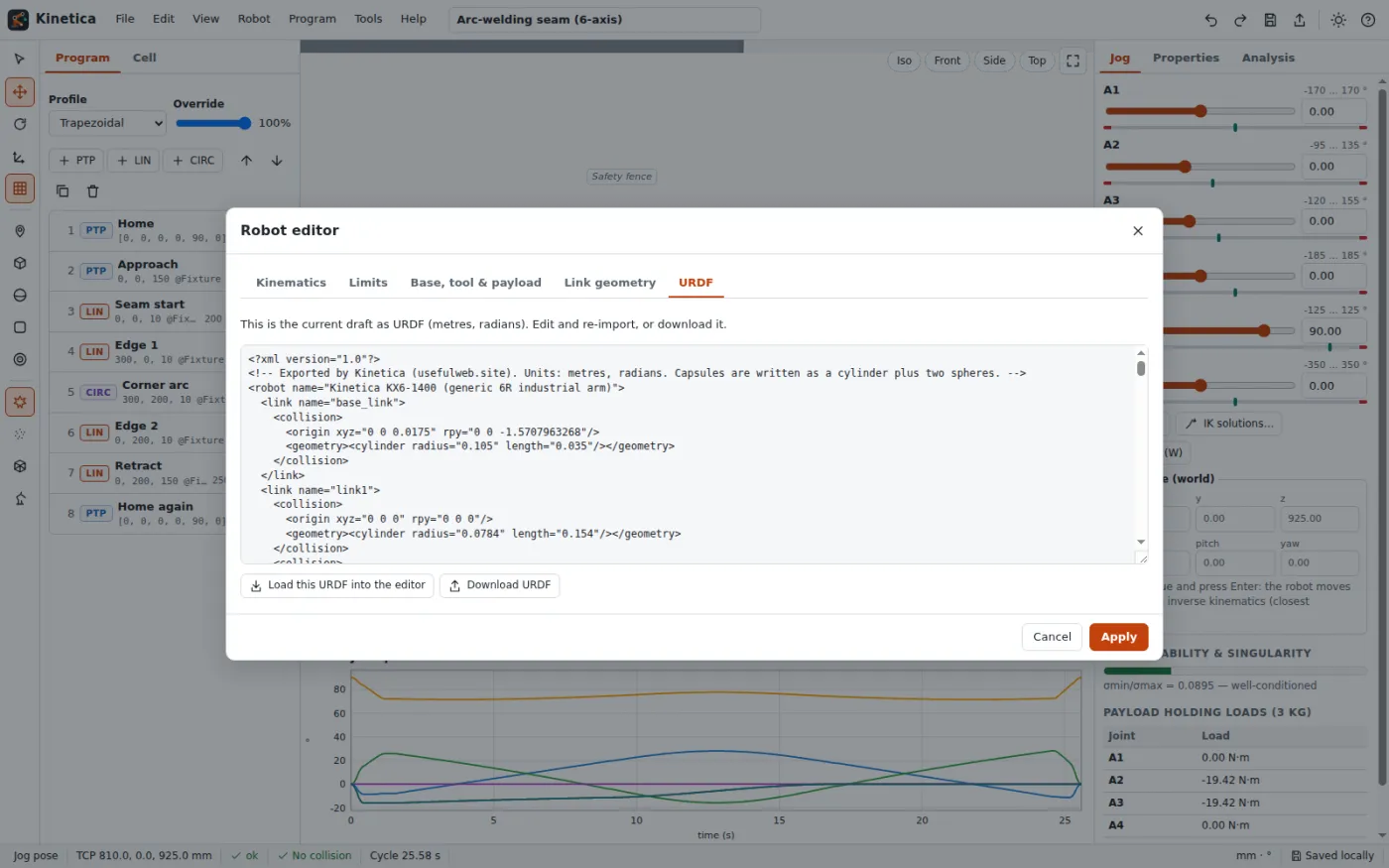
Task: Open the View menu
Action: click(205, 19)
